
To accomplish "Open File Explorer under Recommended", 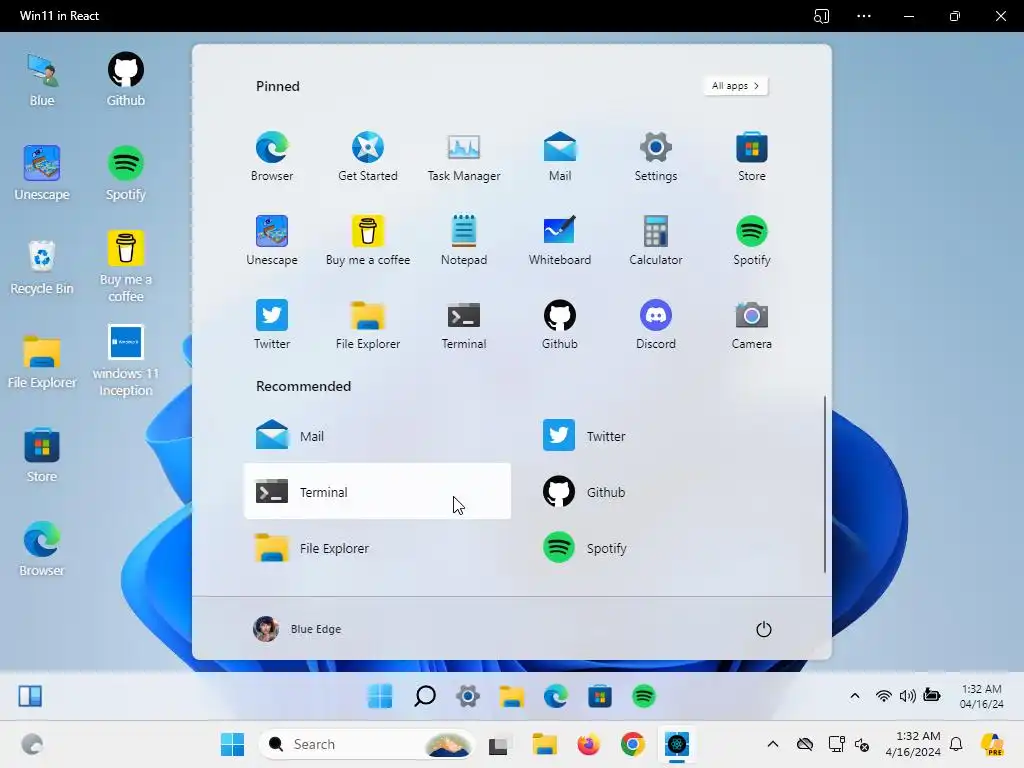I will 377,548.
